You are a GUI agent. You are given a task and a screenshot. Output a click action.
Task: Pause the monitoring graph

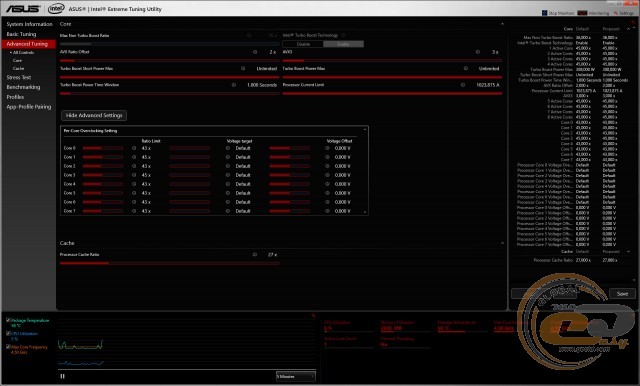pos(62,376)
